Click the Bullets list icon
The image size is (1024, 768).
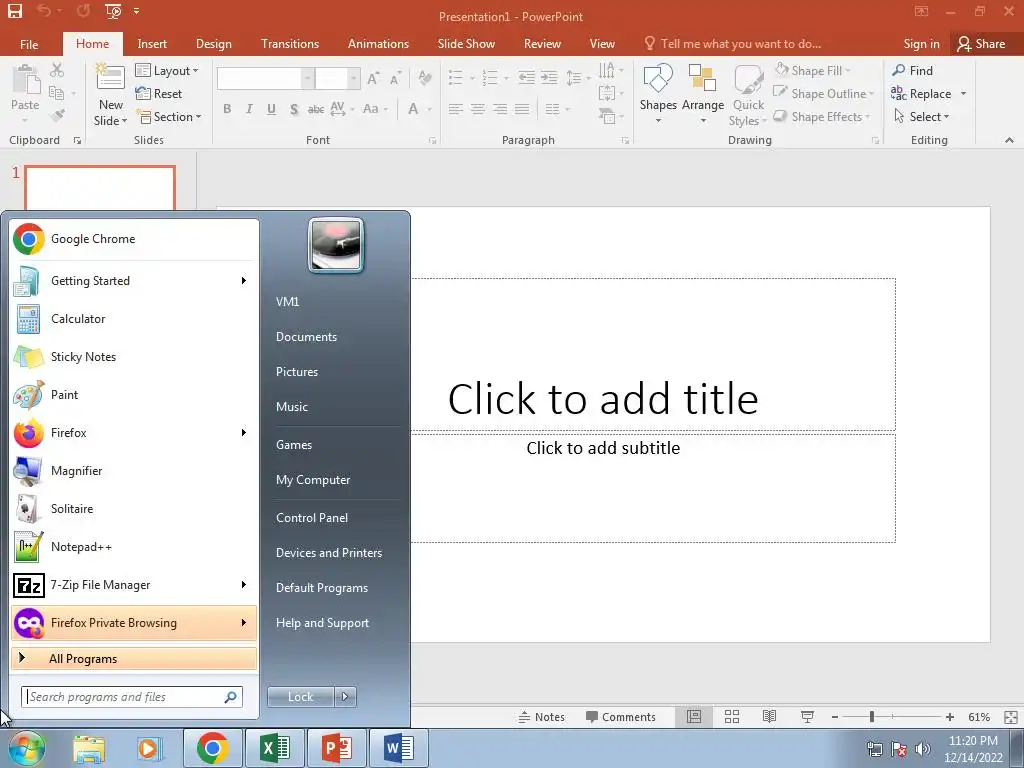[456, 78]
